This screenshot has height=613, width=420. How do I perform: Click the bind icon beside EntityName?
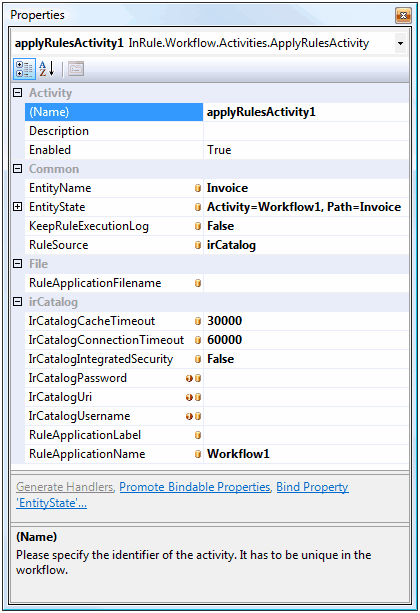point(198,188)
